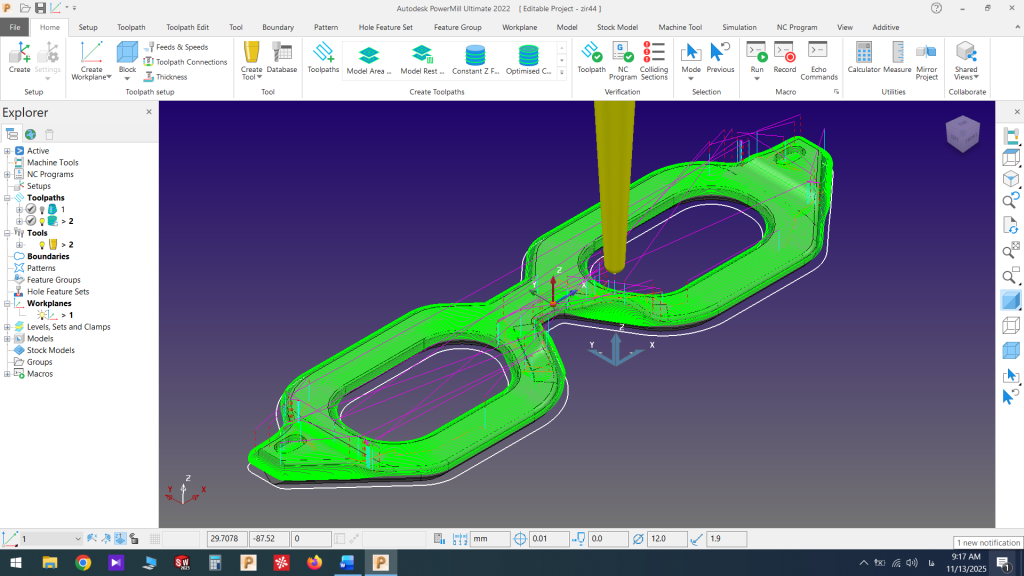Click the Thickness button

(x=165, y=77)
